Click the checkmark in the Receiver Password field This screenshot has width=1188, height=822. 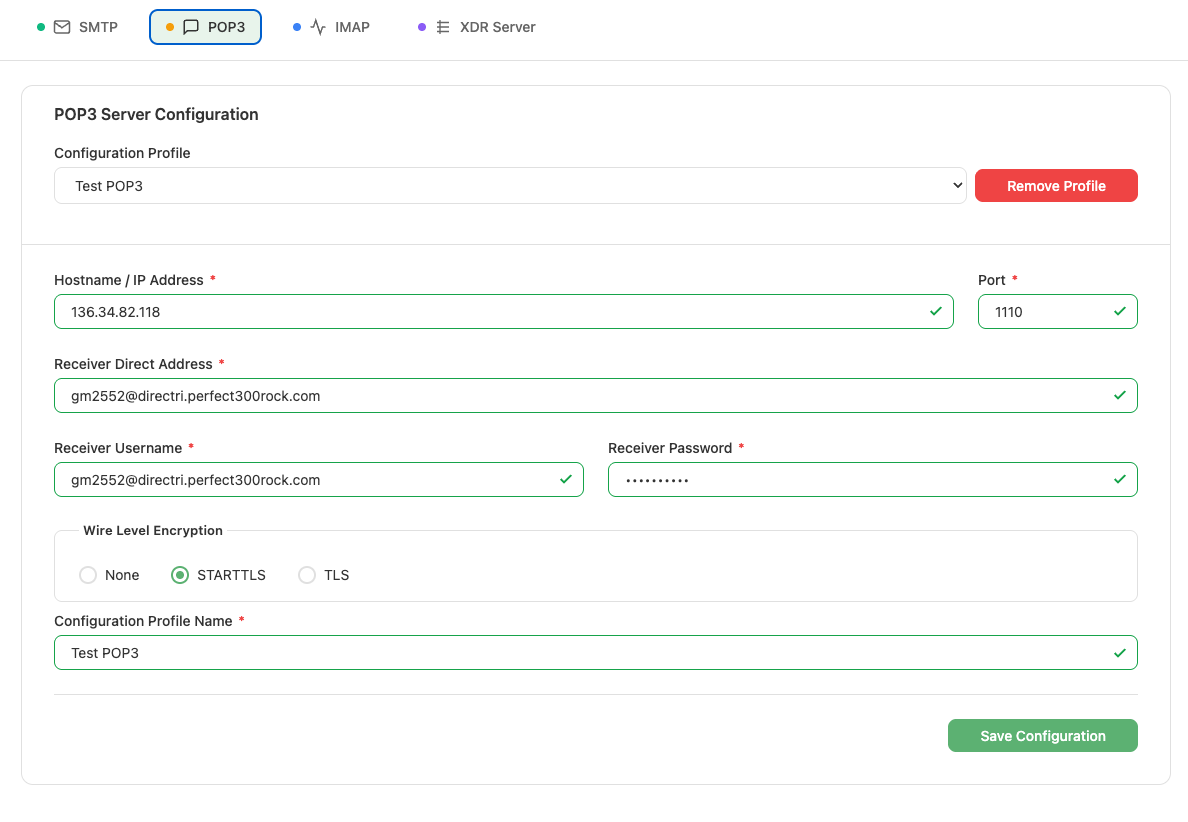(x=1120, y=480)
